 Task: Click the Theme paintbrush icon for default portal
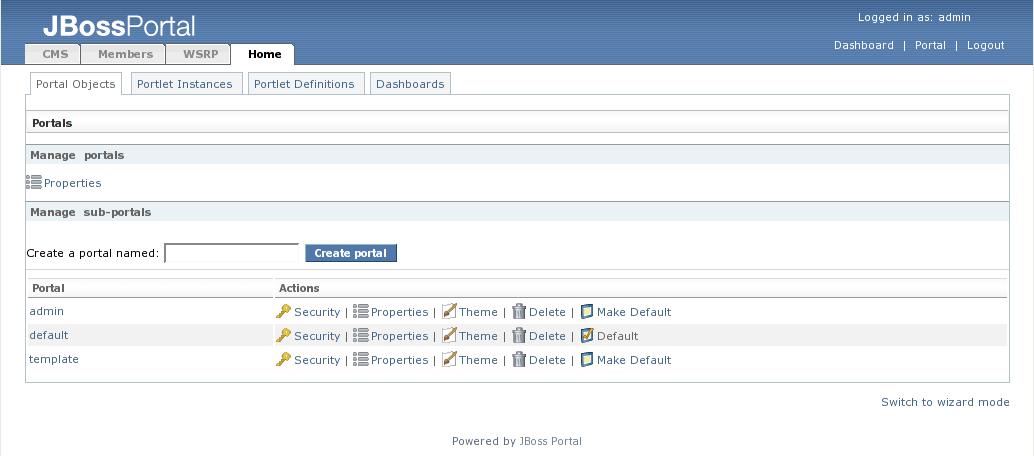[x=449, y=336]
